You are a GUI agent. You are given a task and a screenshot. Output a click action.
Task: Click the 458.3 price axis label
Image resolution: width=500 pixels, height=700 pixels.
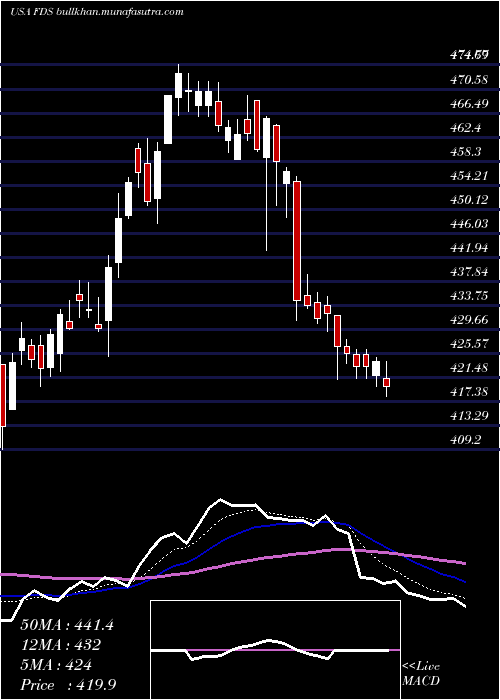(x=467, y=152)
